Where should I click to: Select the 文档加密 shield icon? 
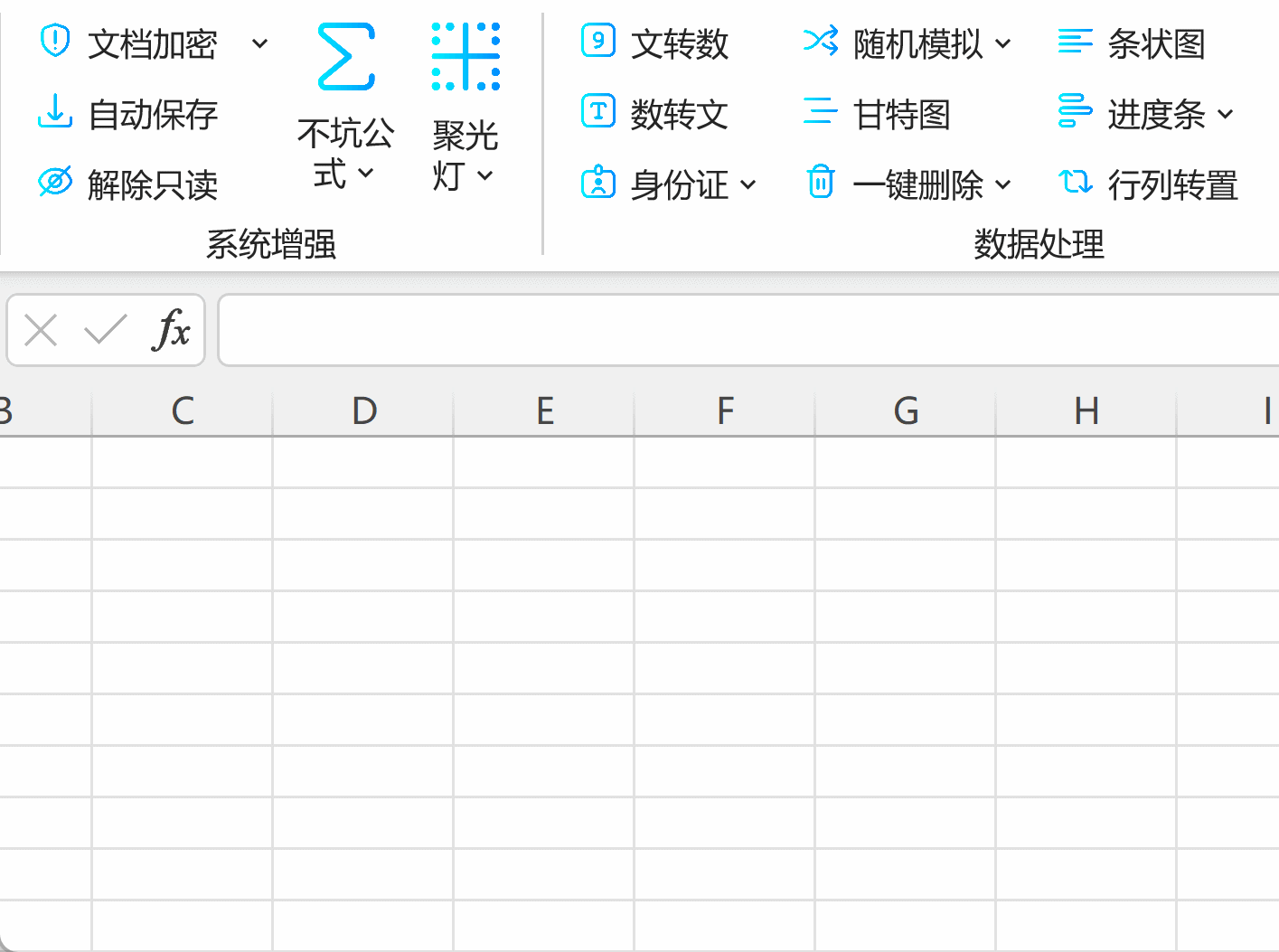click(55, 43)
